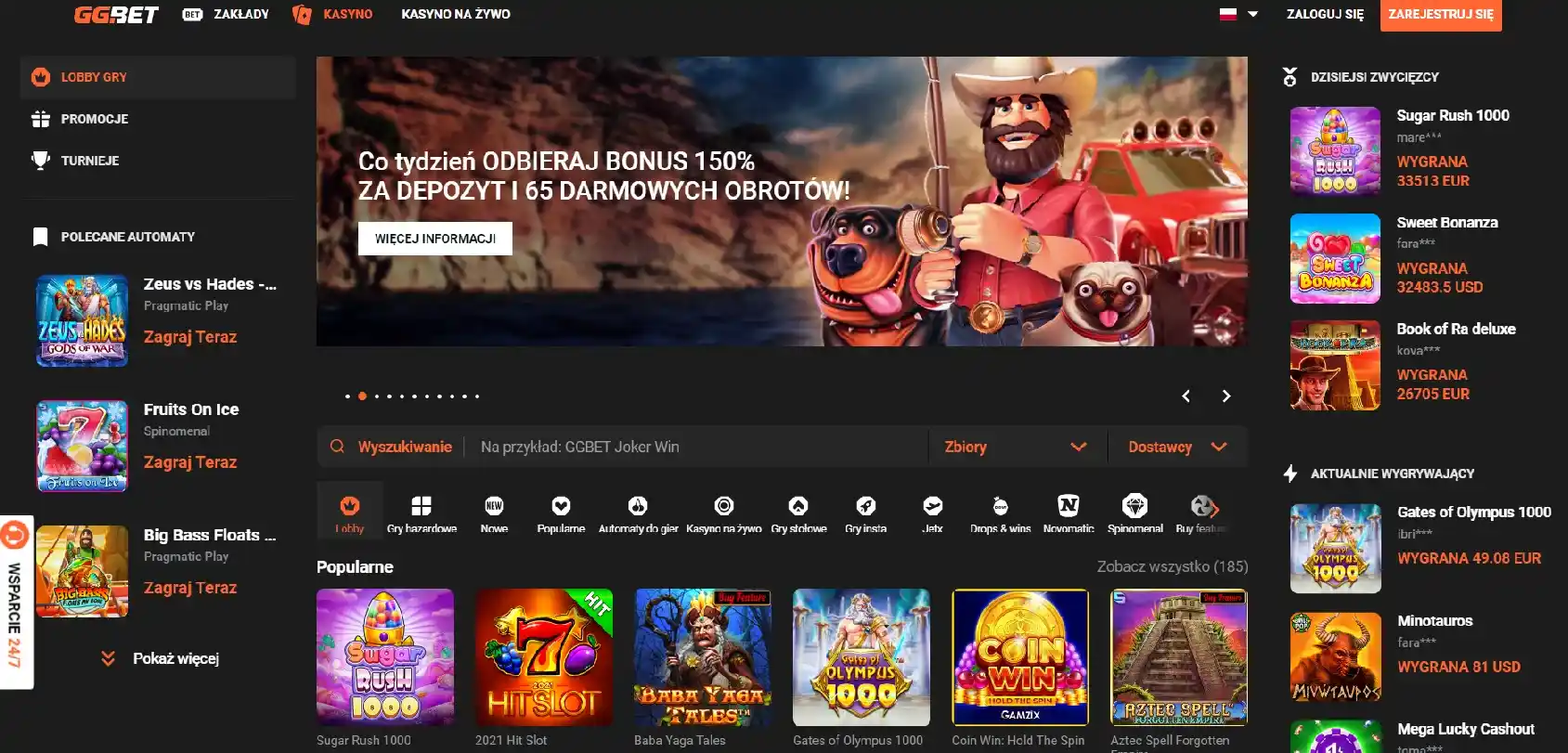1568x753 pixels.
Task: Open the Drops & wins category icon
Action: point(1000,506)
